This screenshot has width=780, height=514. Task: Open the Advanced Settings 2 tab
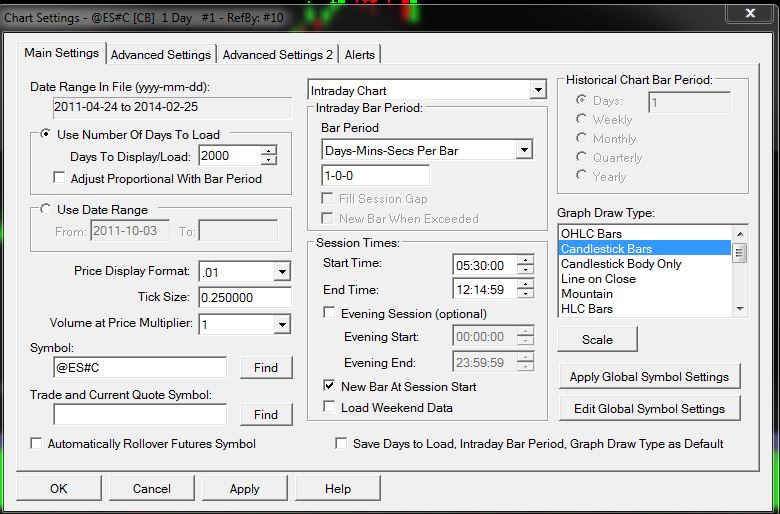(x=278, y=55)
